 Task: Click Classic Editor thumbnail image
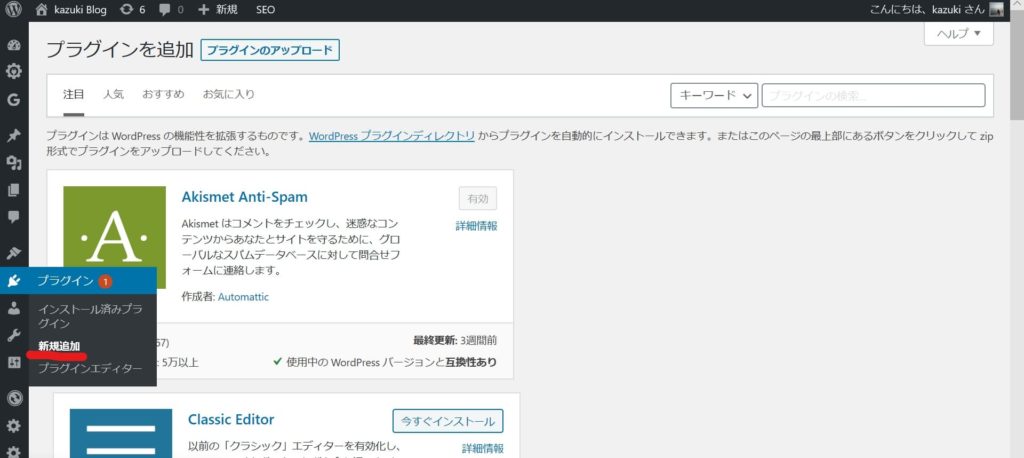click(121, 433)
